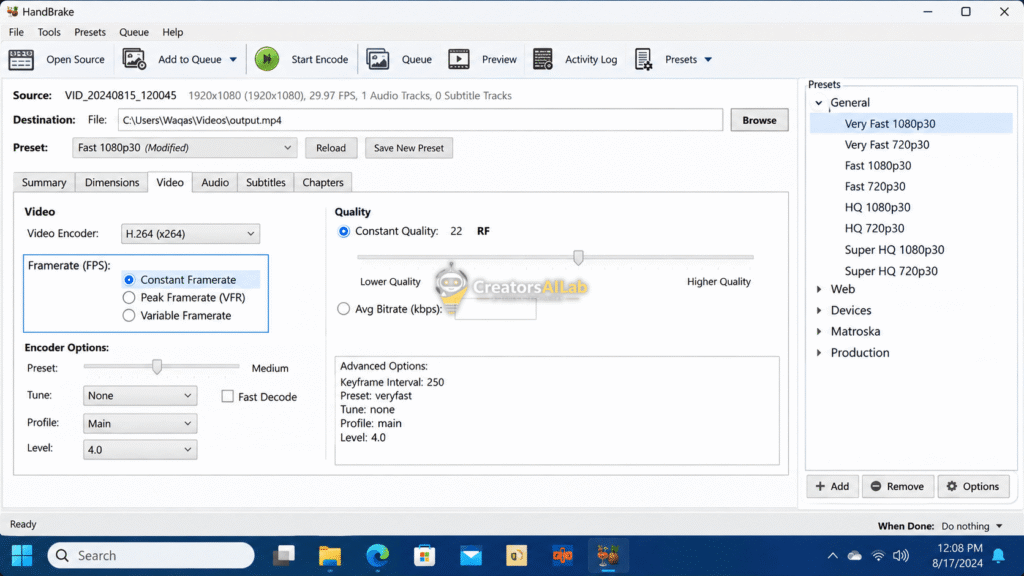Click Save New Preset button
This screenshot has height=576, width=1024.
(x=409, y=148)
